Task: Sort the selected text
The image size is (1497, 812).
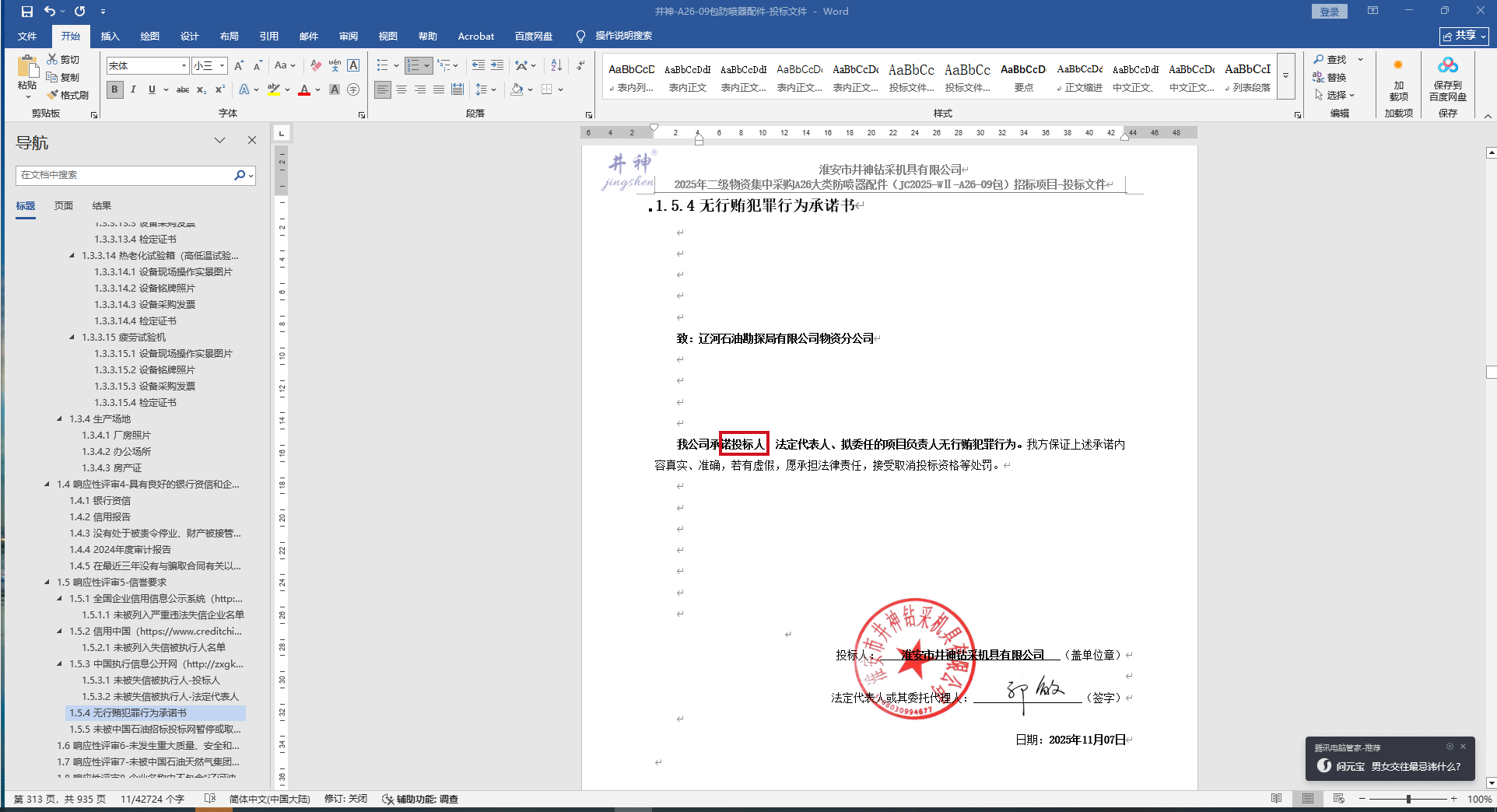Action: tap(556, 66)
